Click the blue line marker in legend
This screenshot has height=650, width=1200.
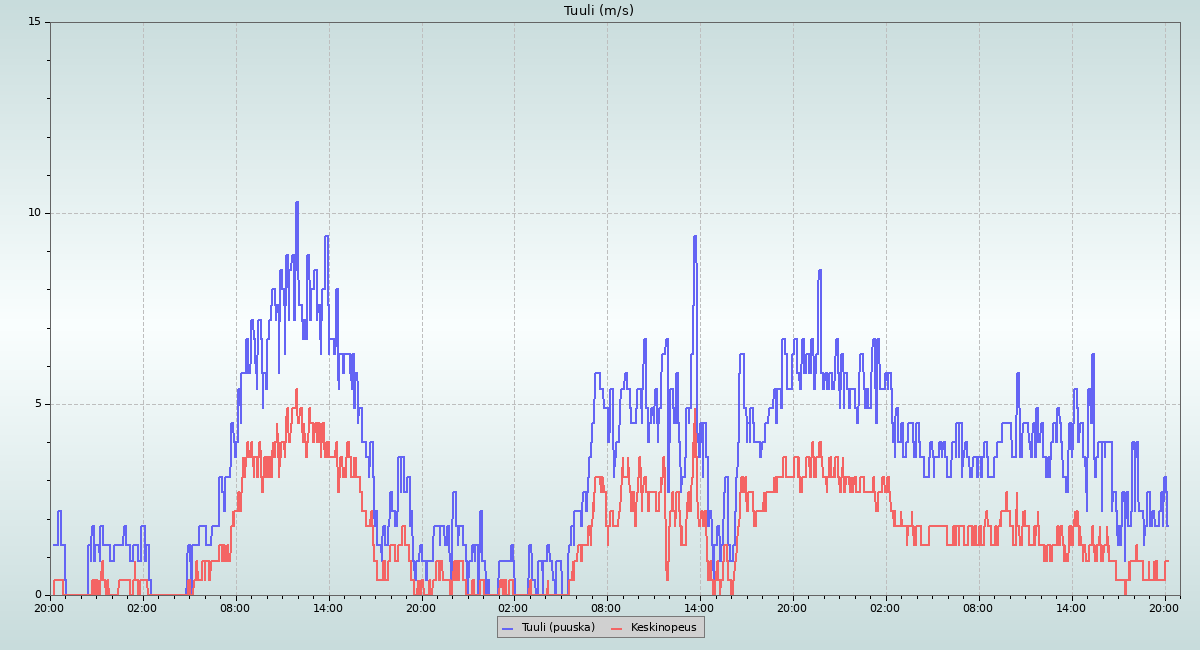point(507,628)
